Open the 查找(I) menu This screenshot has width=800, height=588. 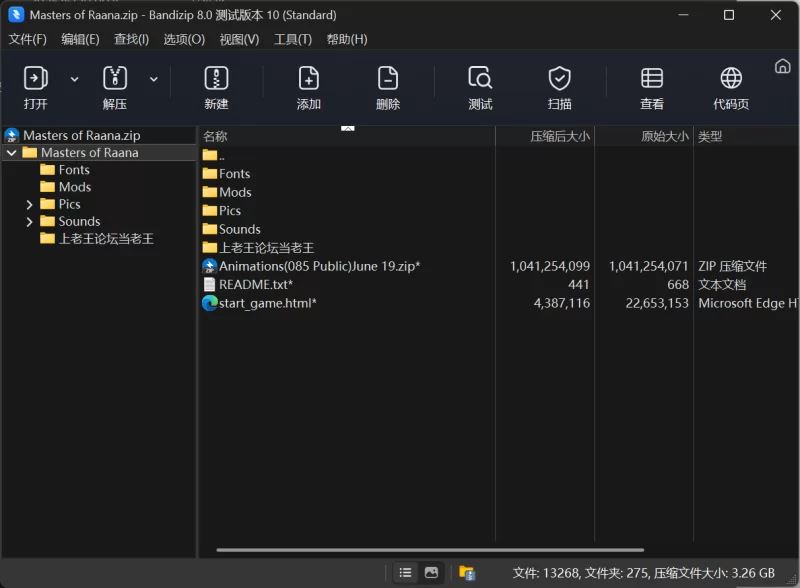(131, 39)
